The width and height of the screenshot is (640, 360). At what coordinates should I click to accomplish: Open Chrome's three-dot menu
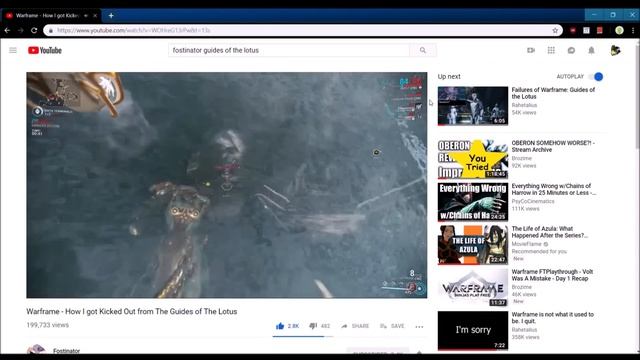pos(633,30)
